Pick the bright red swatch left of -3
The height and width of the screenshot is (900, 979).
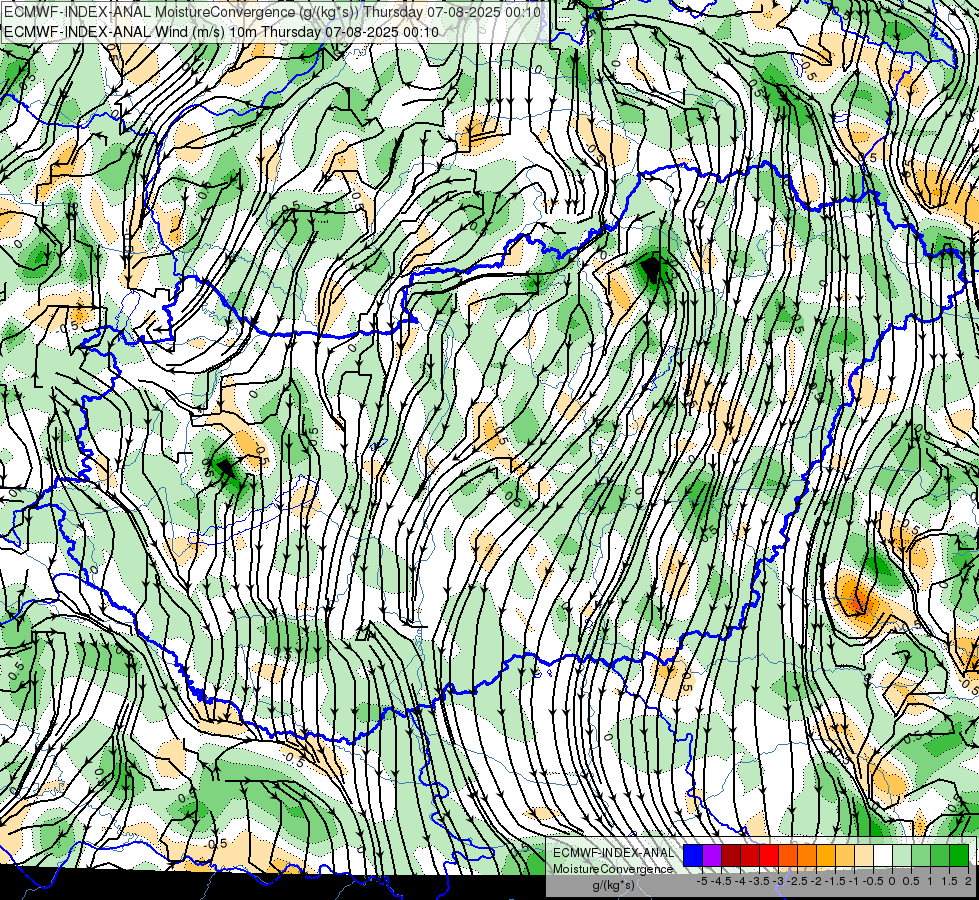769,855
